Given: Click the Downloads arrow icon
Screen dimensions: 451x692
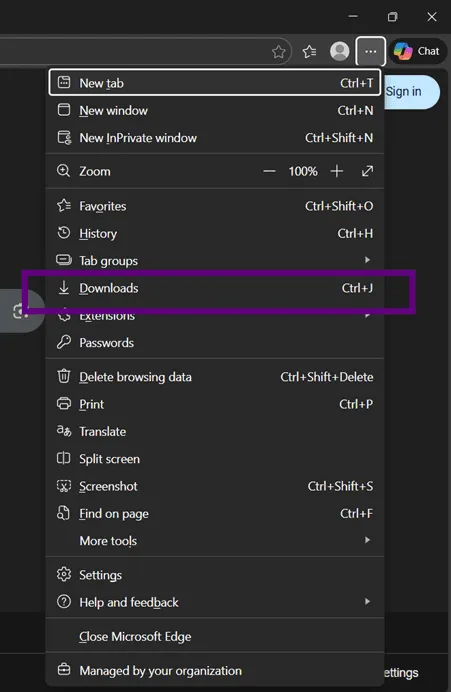Looking at the screenshot, I should pos(64,288).
